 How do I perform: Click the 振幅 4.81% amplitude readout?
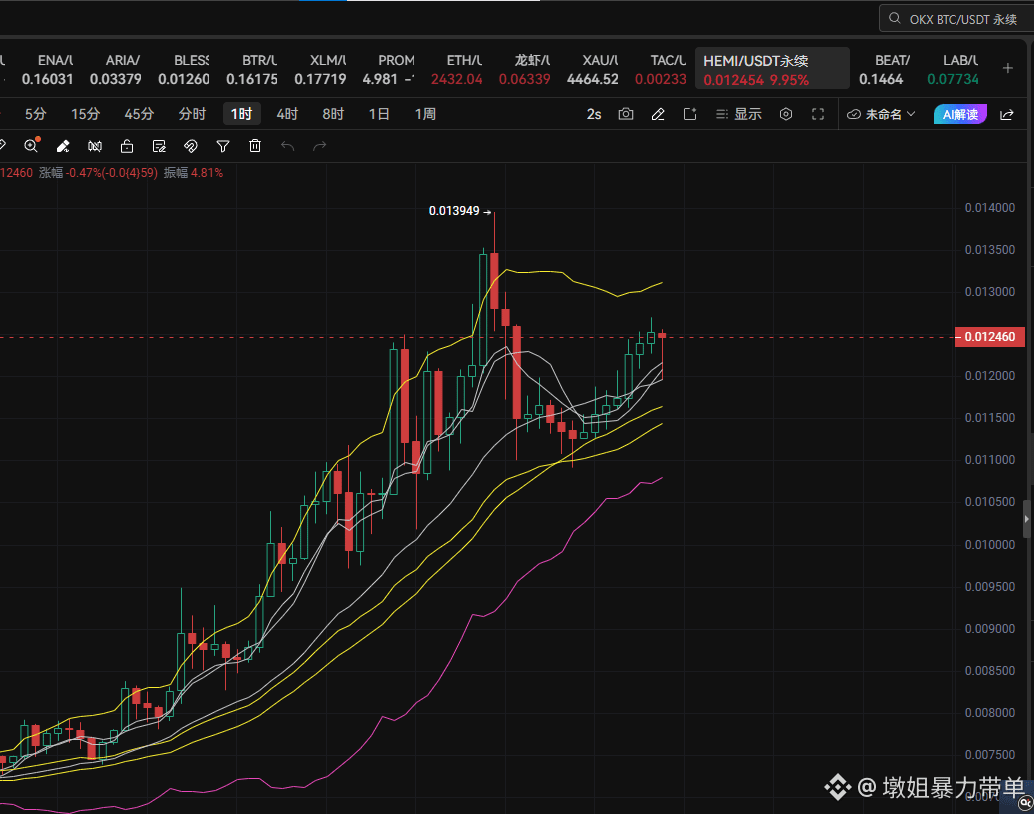click(193, 173)
